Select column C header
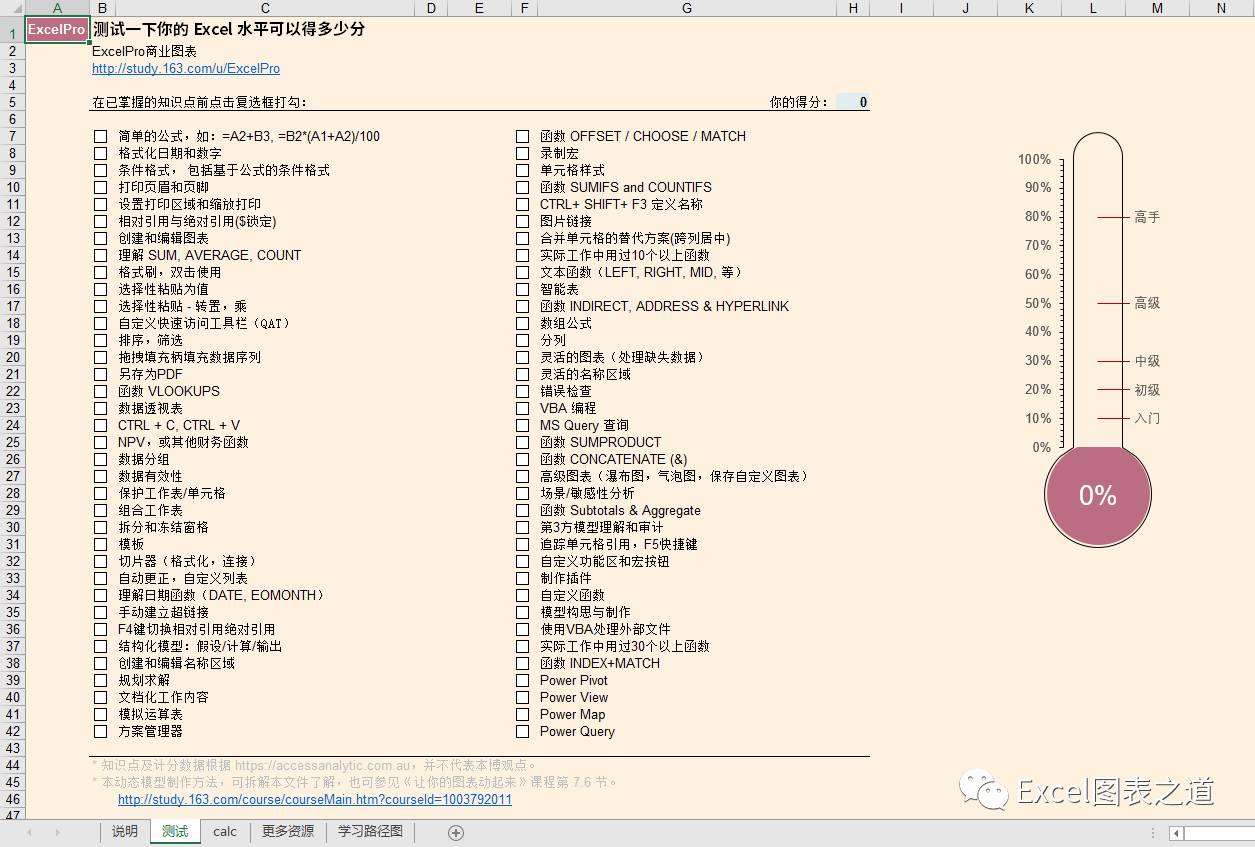 pyautogui.click(x=265, y=8)
